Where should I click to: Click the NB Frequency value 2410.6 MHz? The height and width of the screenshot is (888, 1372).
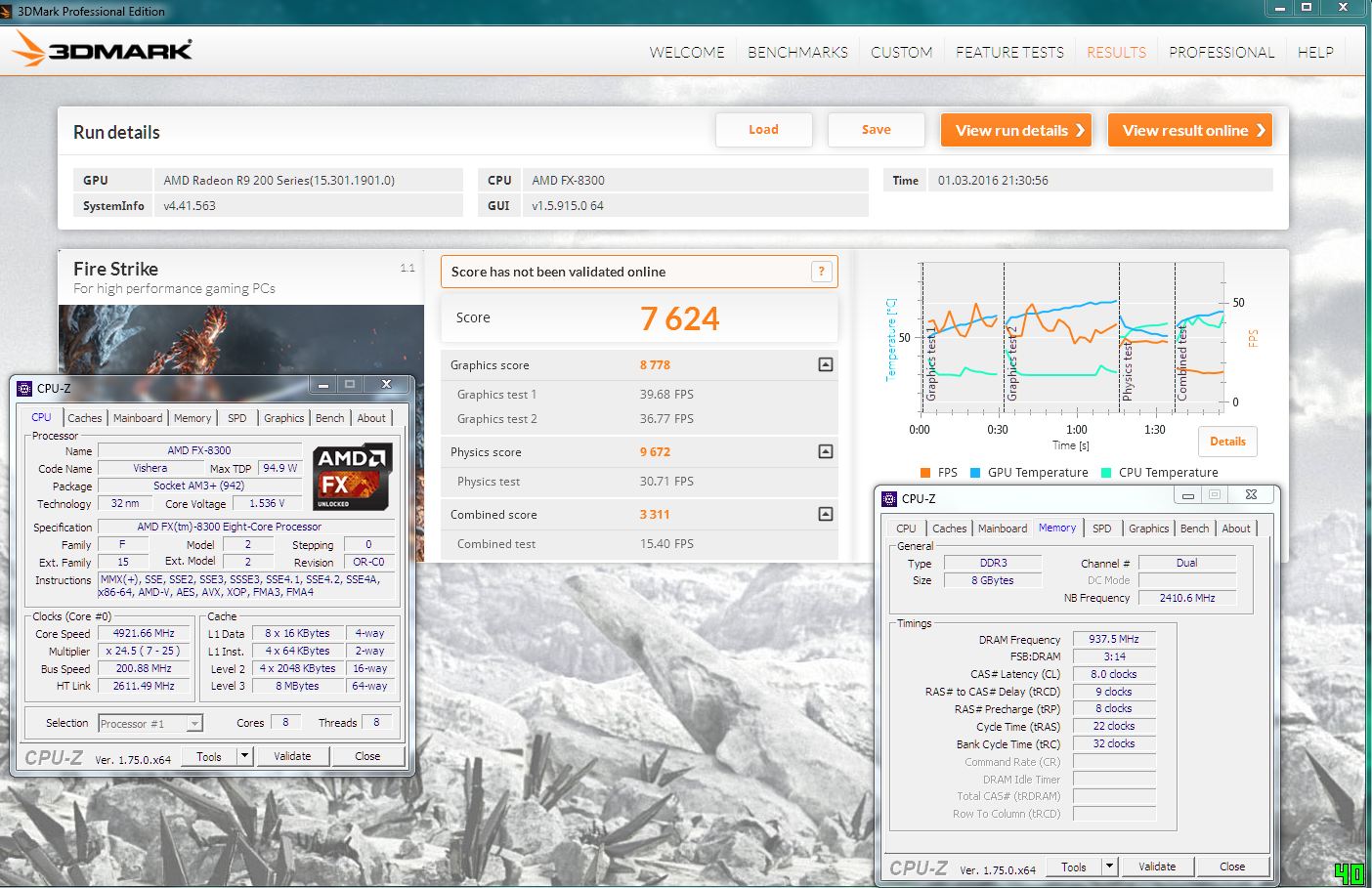[1187, 598]
